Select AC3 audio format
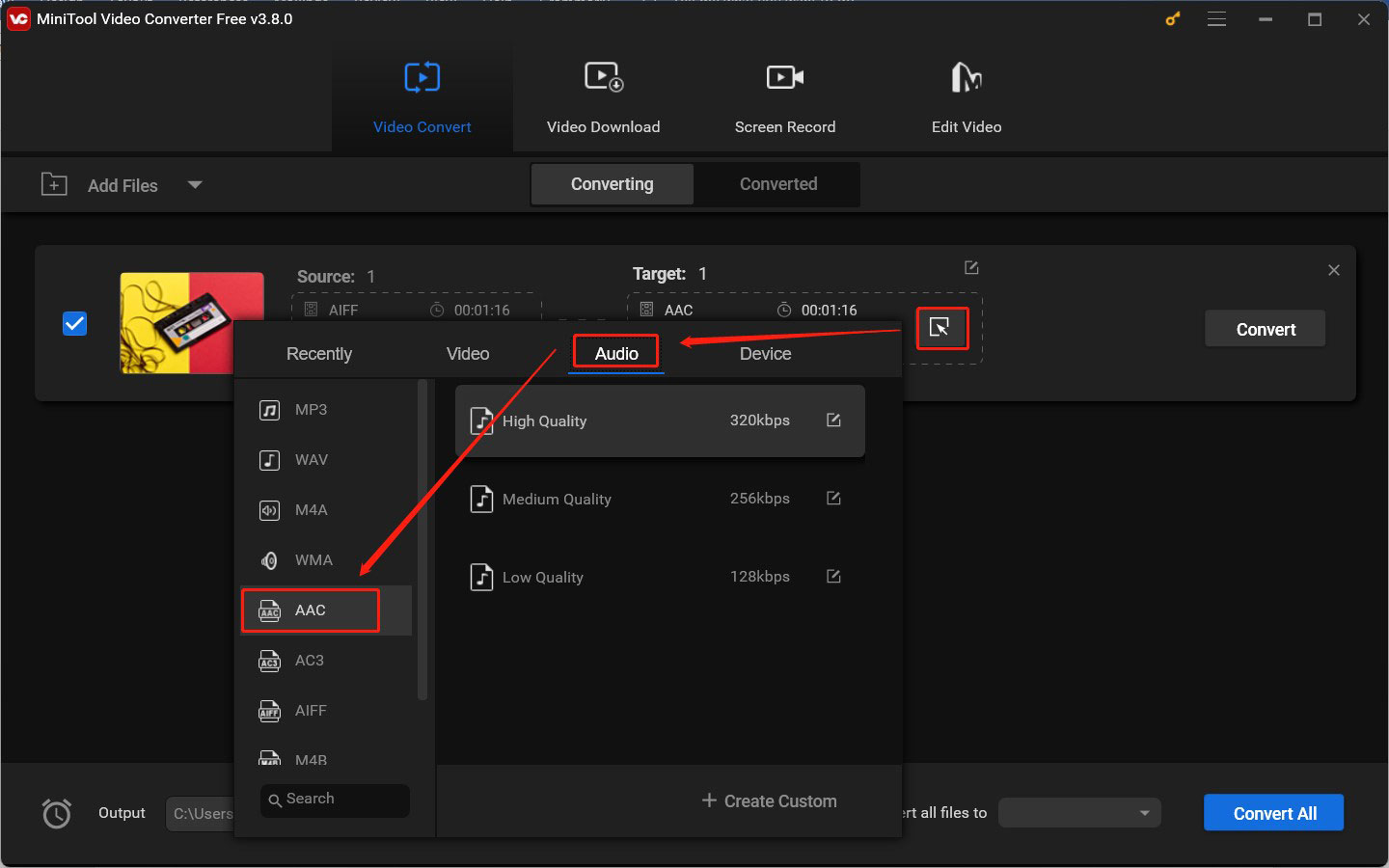Image resolution: width=1389 pixels, height=868 pixels. point(326,661)
